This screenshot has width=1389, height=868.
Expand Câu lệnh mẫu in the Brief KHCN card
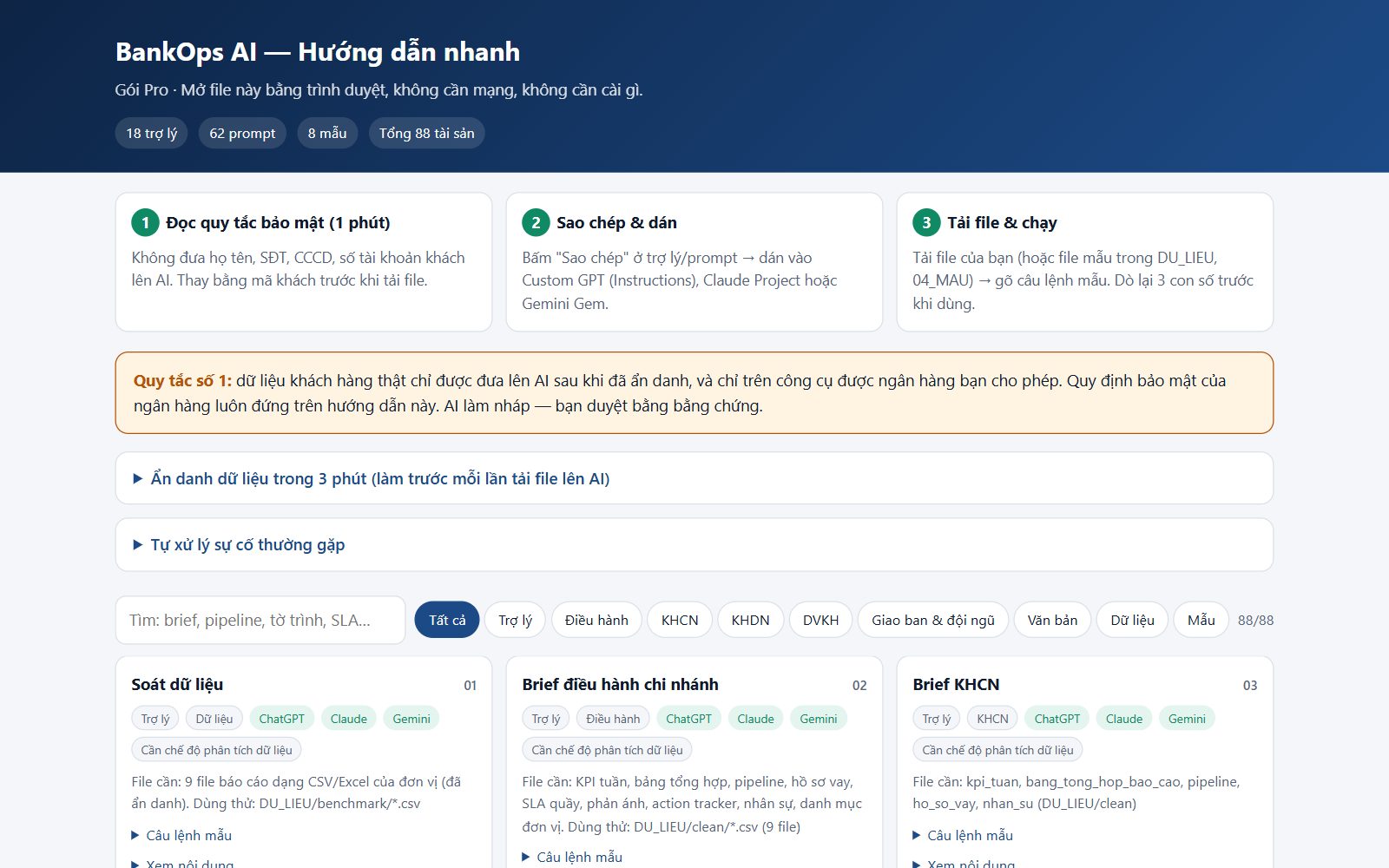(963, 835)
